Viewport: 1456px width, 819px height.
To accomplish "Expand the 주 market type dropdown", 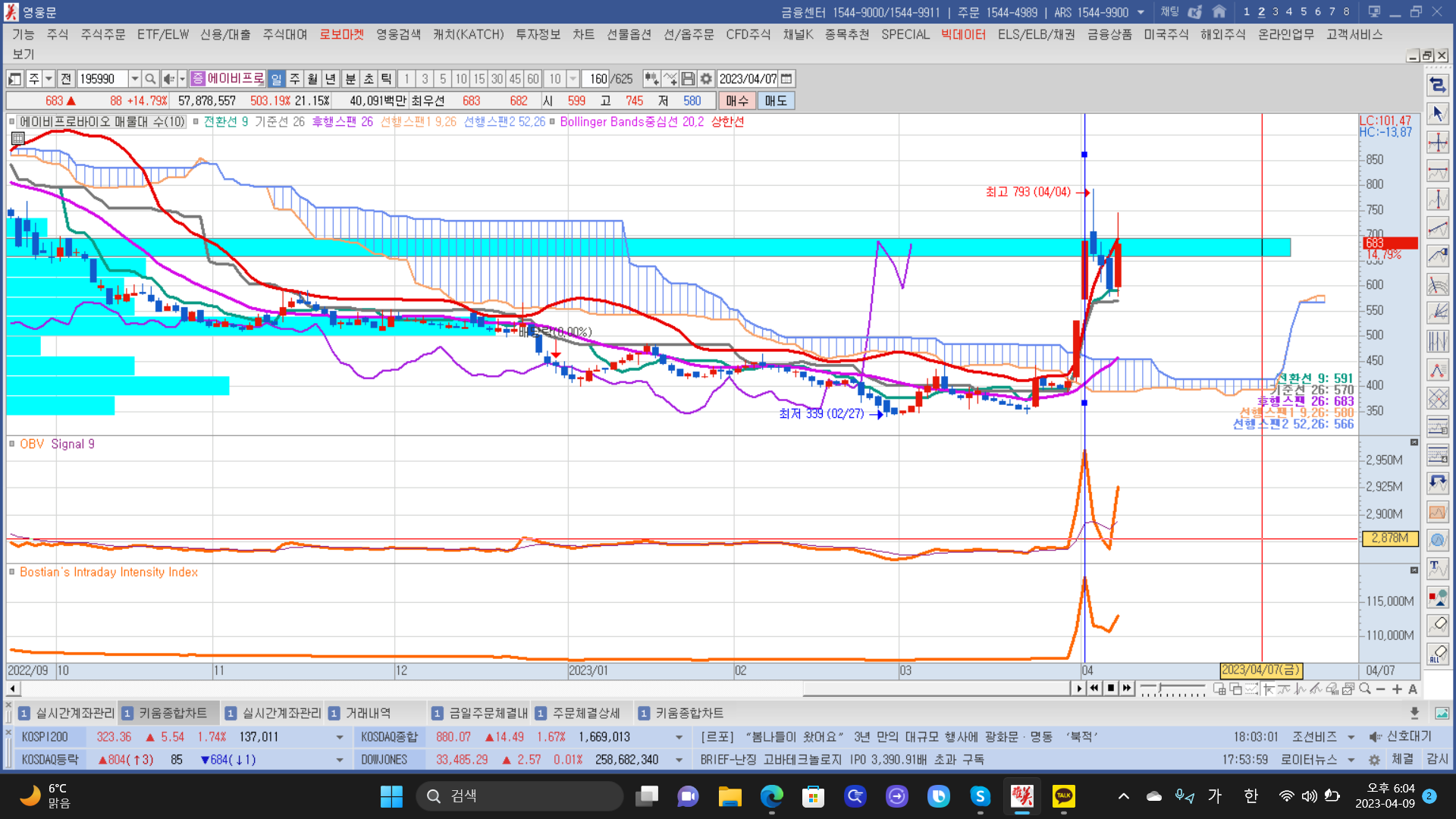I will click(x=49, y=79).
